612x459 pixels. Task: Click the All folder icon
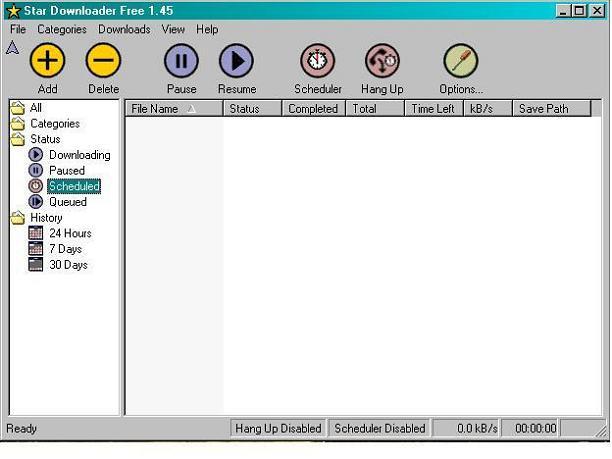[x=18, y=108]
